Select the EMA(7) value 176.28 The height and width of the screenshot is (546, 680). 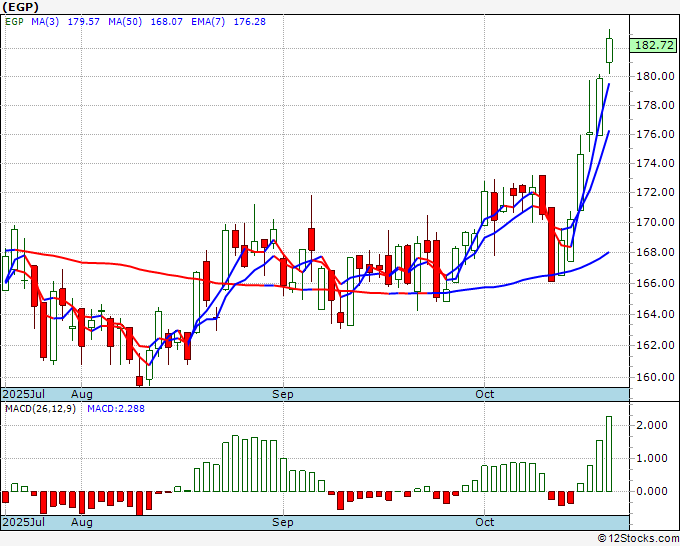click(249, 22)
